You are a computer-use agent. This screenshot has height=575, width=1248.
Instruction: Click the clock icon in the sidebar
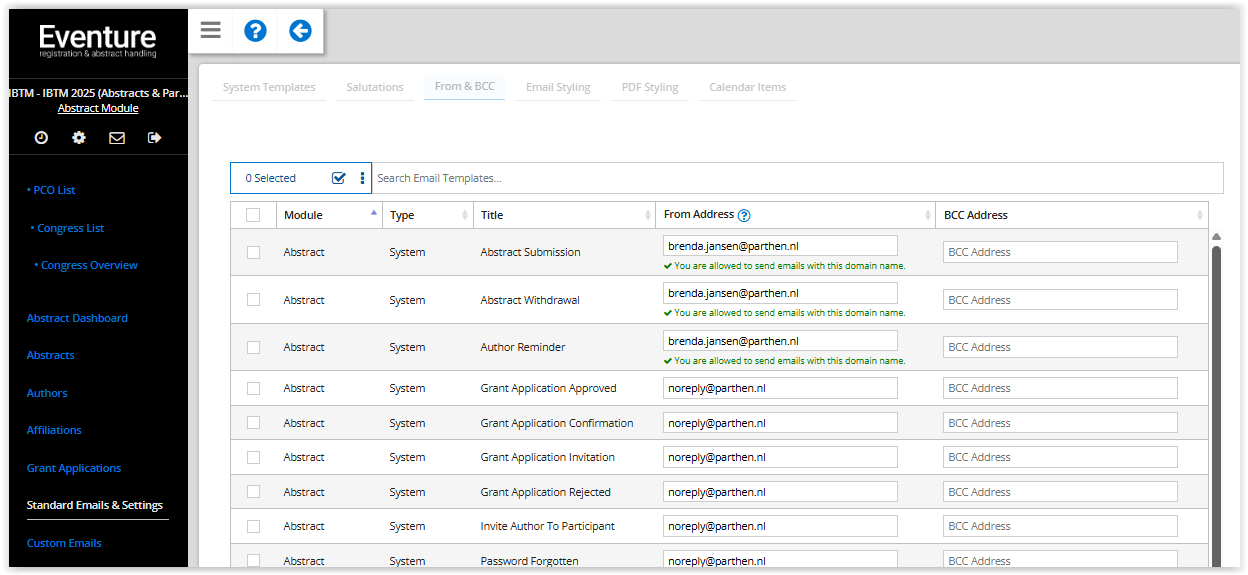click(41, 138)
